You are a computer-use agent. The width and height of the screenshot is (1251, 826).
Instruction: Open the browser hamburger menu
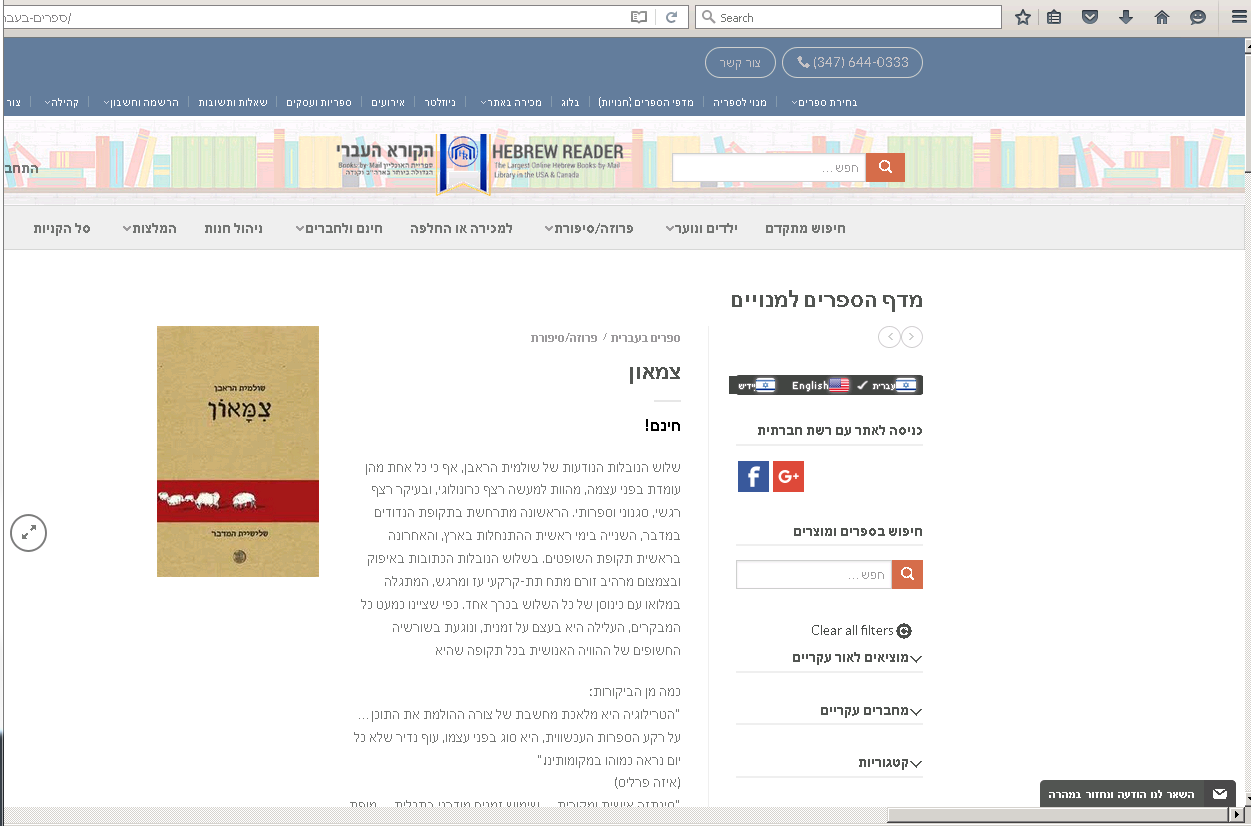1238,17
